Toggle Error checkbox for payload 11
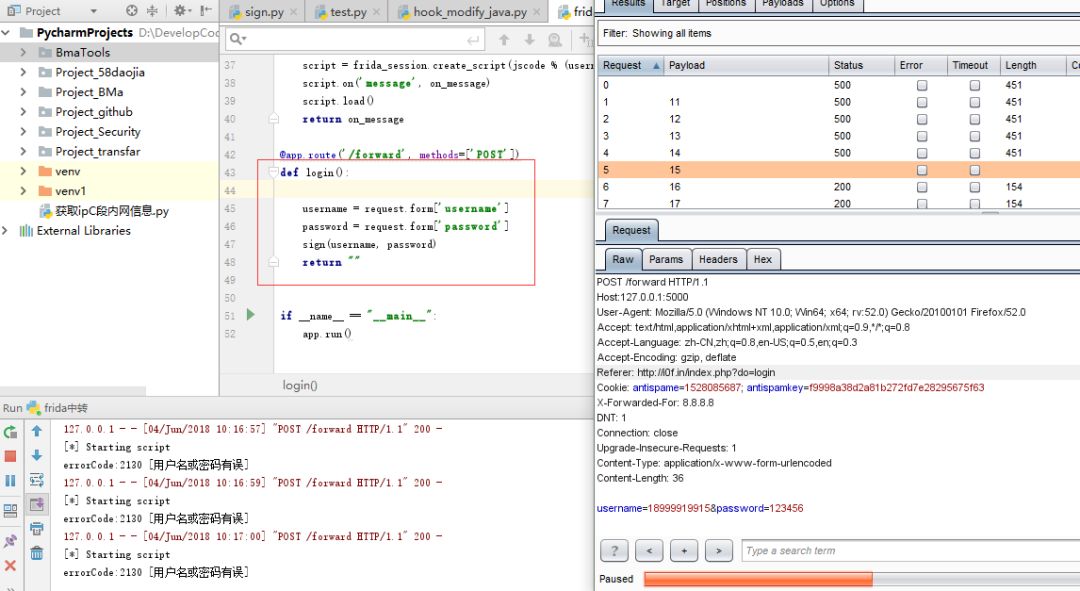 click(922, 102)
